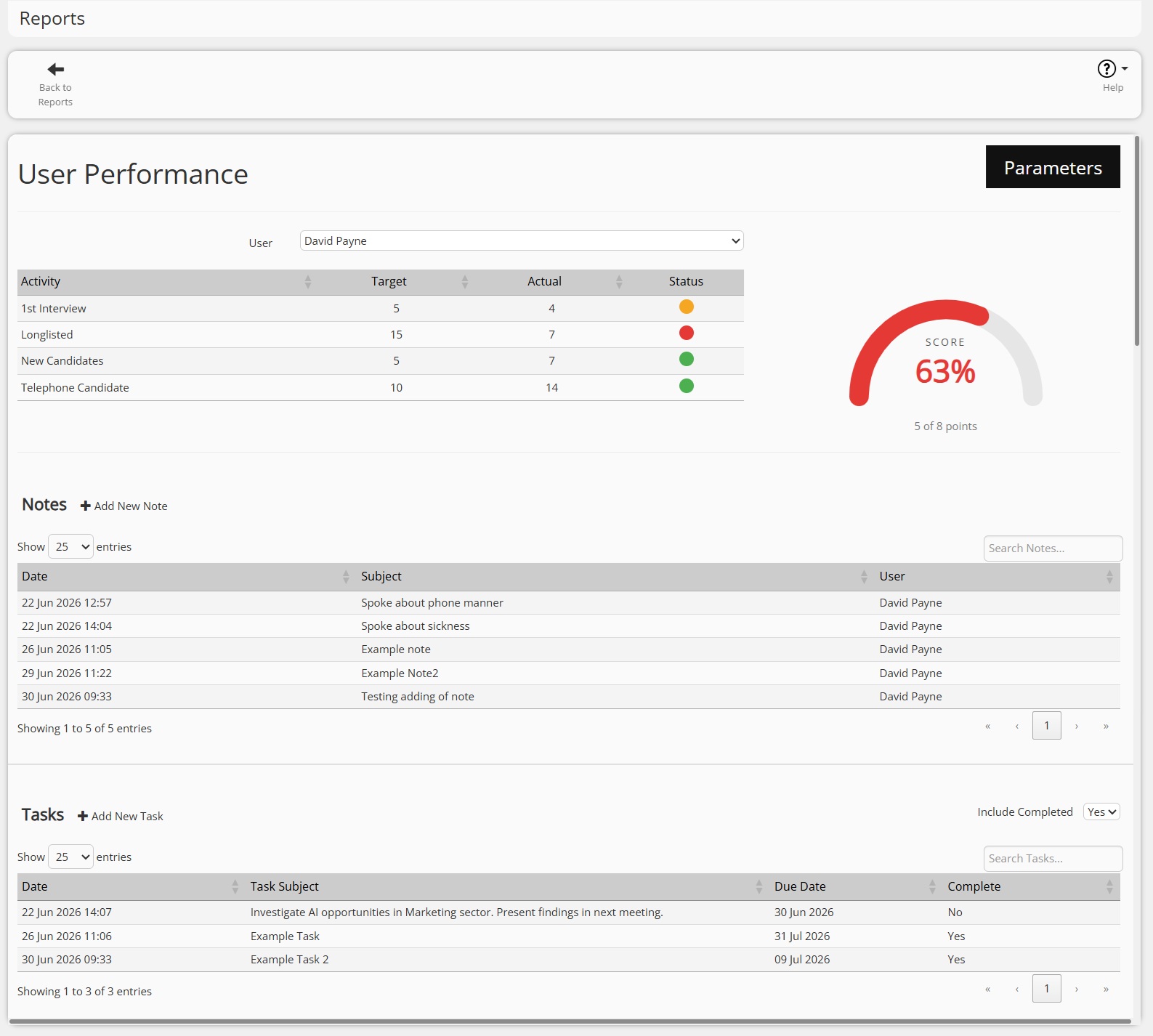This screenshot has width=1153, height=1036.
Task: Open the Help question-mark icon
Action: click(1106, 68)
